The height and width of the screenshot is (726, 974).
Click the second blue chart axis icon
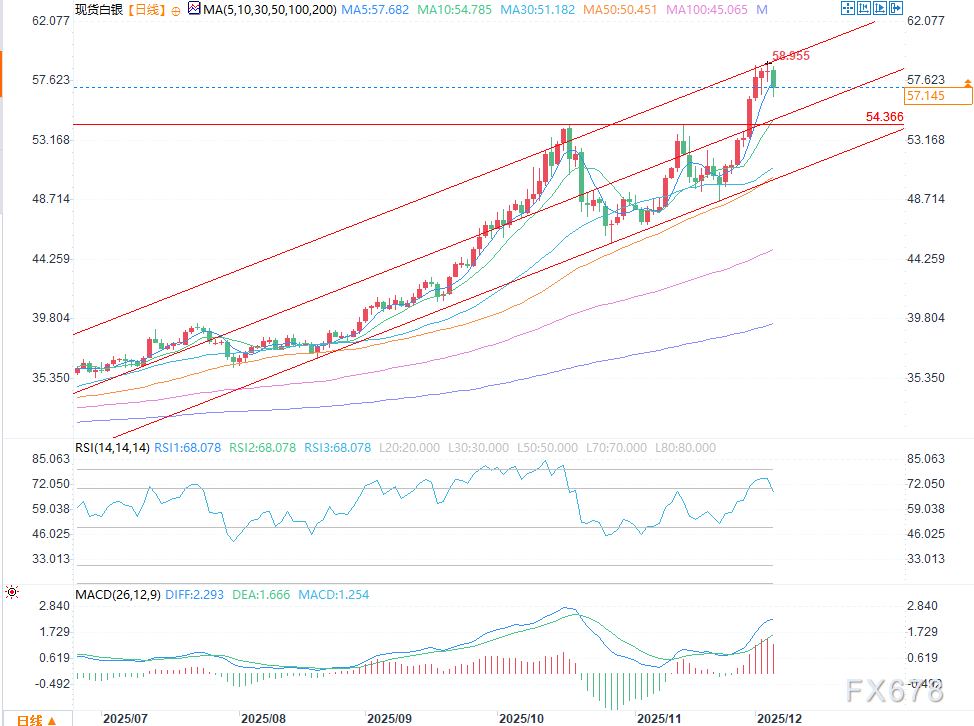tap(863, 8)
